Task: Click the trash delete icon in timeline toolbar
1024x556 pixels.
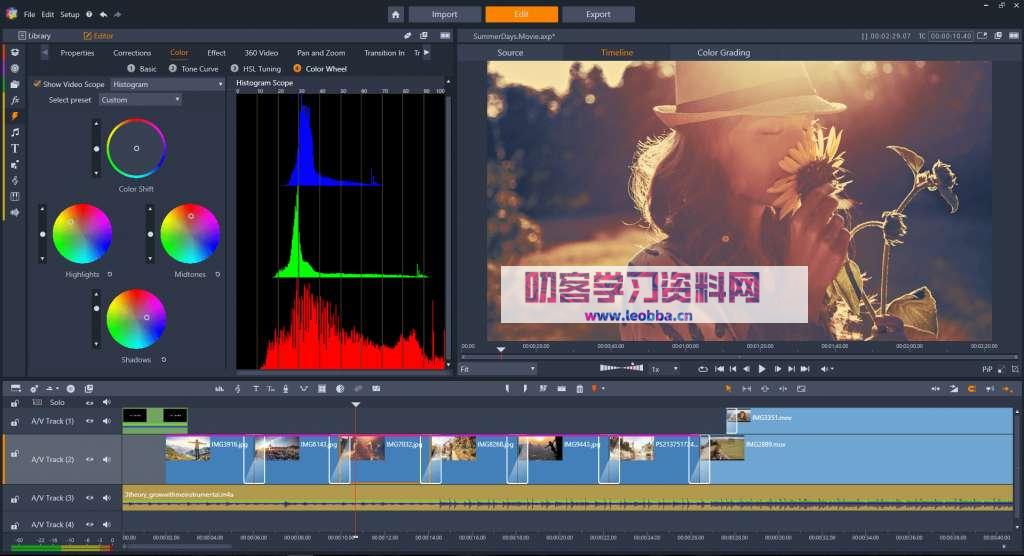Action: [579, 389]
